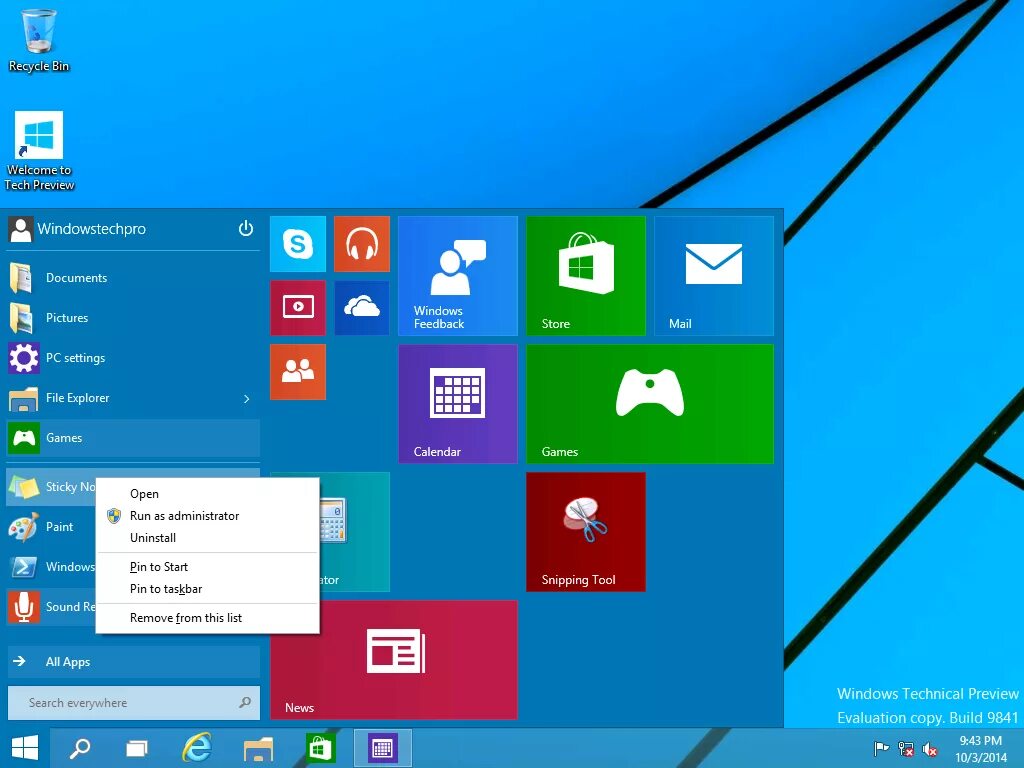Launch Internet Explorer from the taskbar
This screenshot has height=768, width=1024.
(197, 748)
